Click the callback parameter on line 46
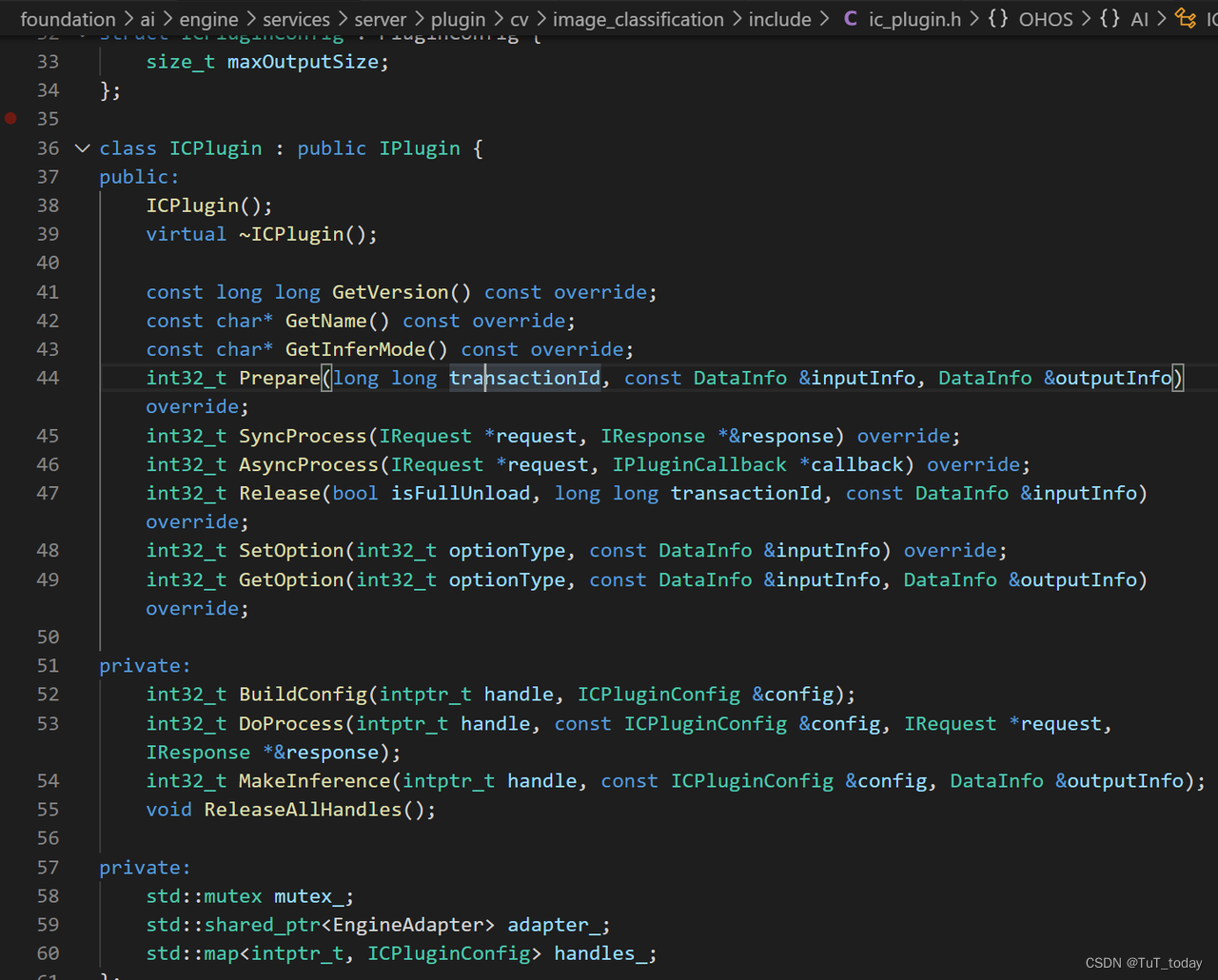 point(856,464)
